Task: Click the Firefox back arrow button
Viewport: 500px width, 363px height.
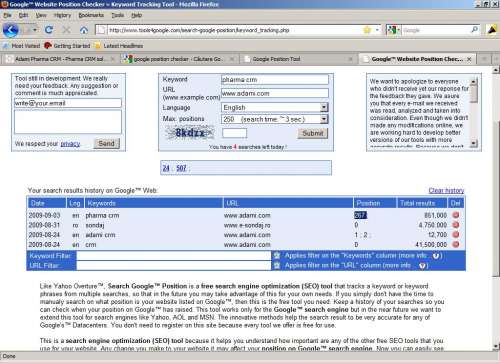Action: tap(11, 30)
